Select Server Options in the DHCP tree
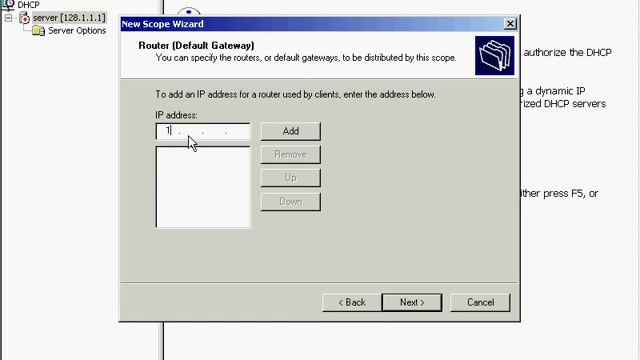The image size is (640, 360). (x=77, y=31)
